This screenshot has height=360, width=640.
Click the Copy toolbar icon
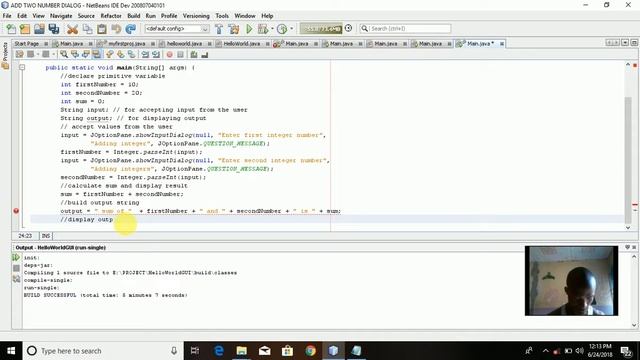point(87,29)
